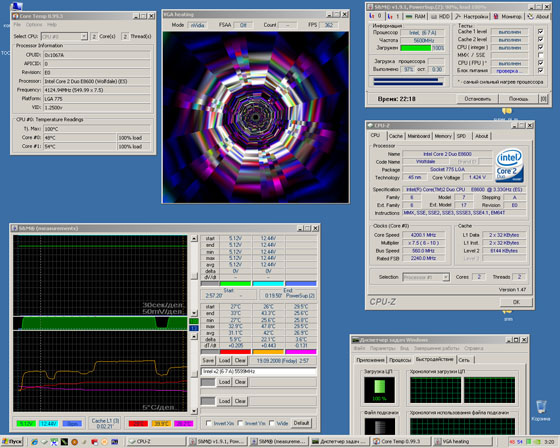Enable the Wide checkbox
The height and width of the screenshot is (448, 560).
coord(272,423)
